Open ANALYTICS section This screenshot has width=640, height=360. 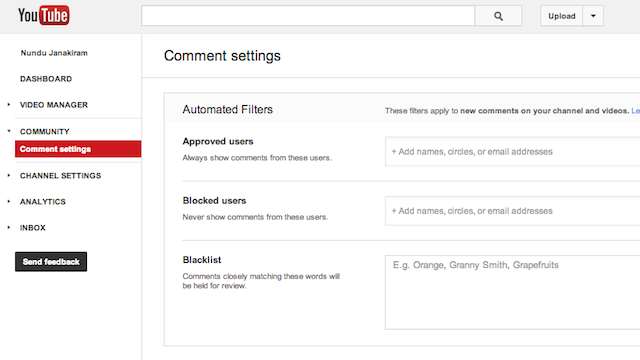43,202
